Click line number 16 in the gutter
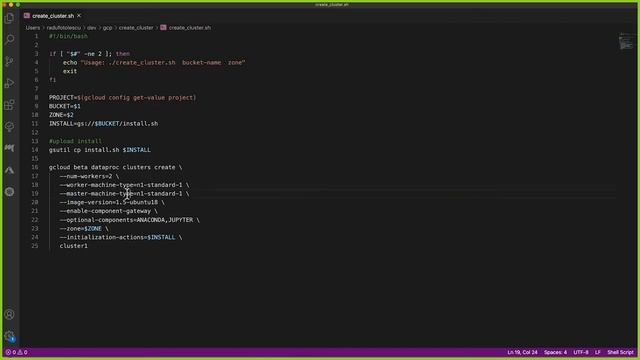This screenshot has width=640, height=360. click(x=35, y=167)
